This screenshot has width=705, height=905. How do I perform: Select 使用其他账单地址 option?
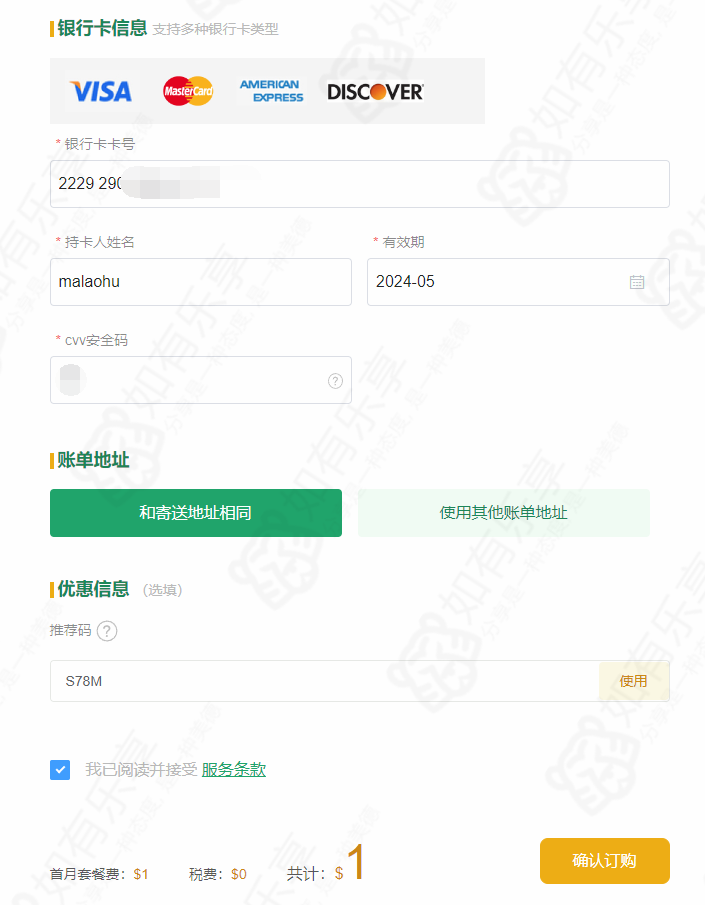coord(503,513)
